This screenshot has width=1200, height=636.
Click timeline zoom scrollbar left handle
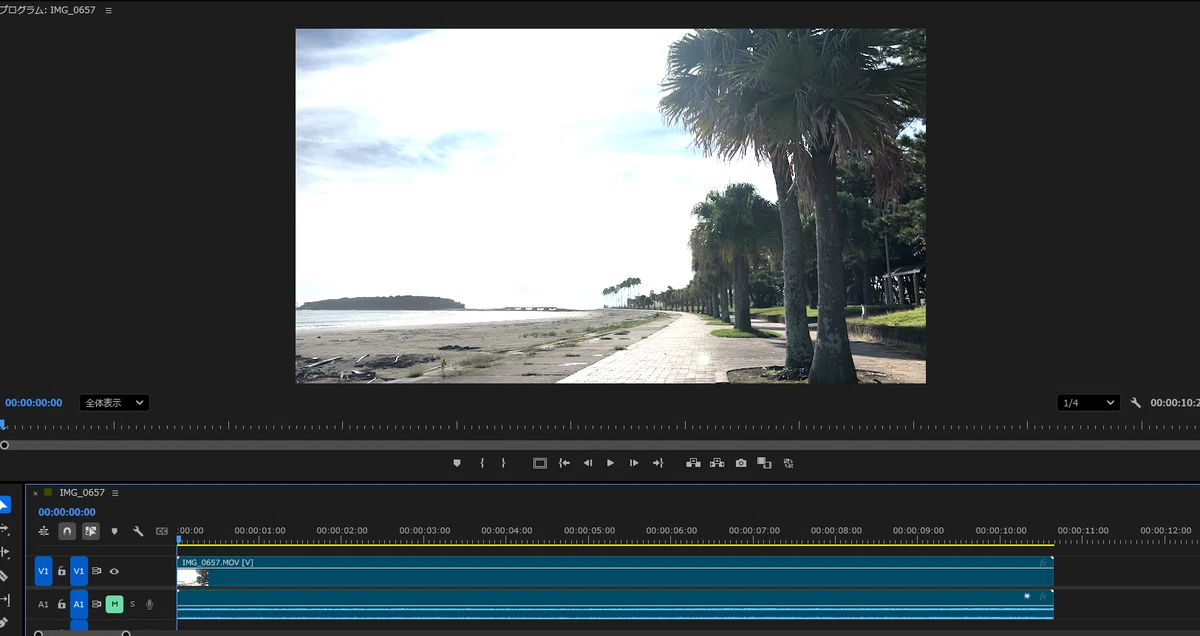point(38,633)
